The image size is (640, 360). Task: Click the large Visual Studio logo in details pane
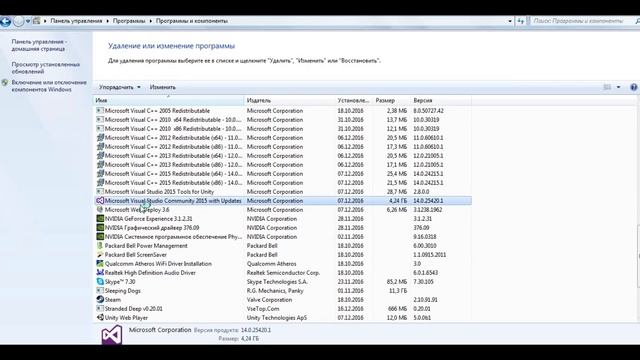pyautogui.click(x=112, y=335)
